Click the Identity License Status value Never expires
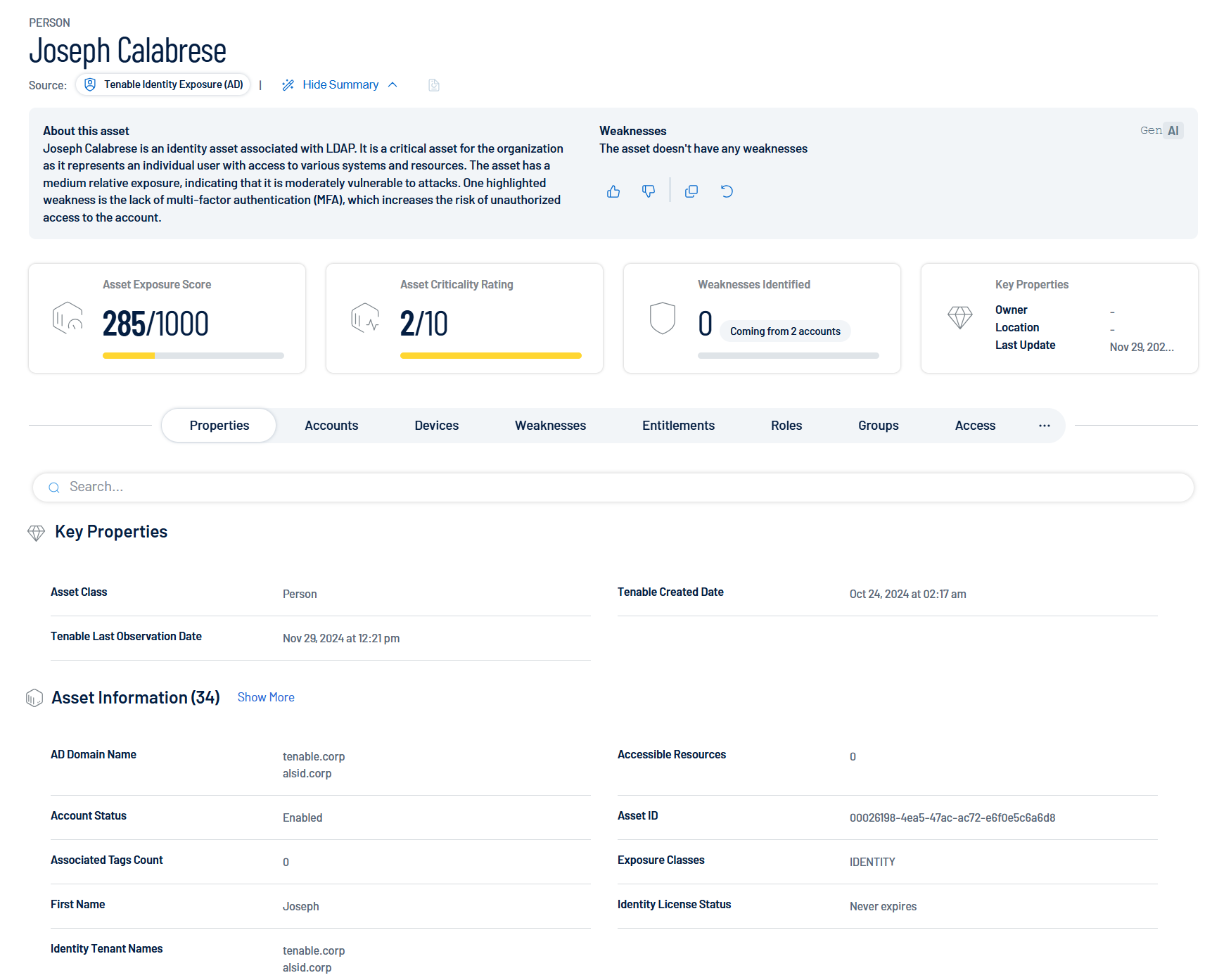This screenshot has width=1212, height=980. tap(883, 907)
